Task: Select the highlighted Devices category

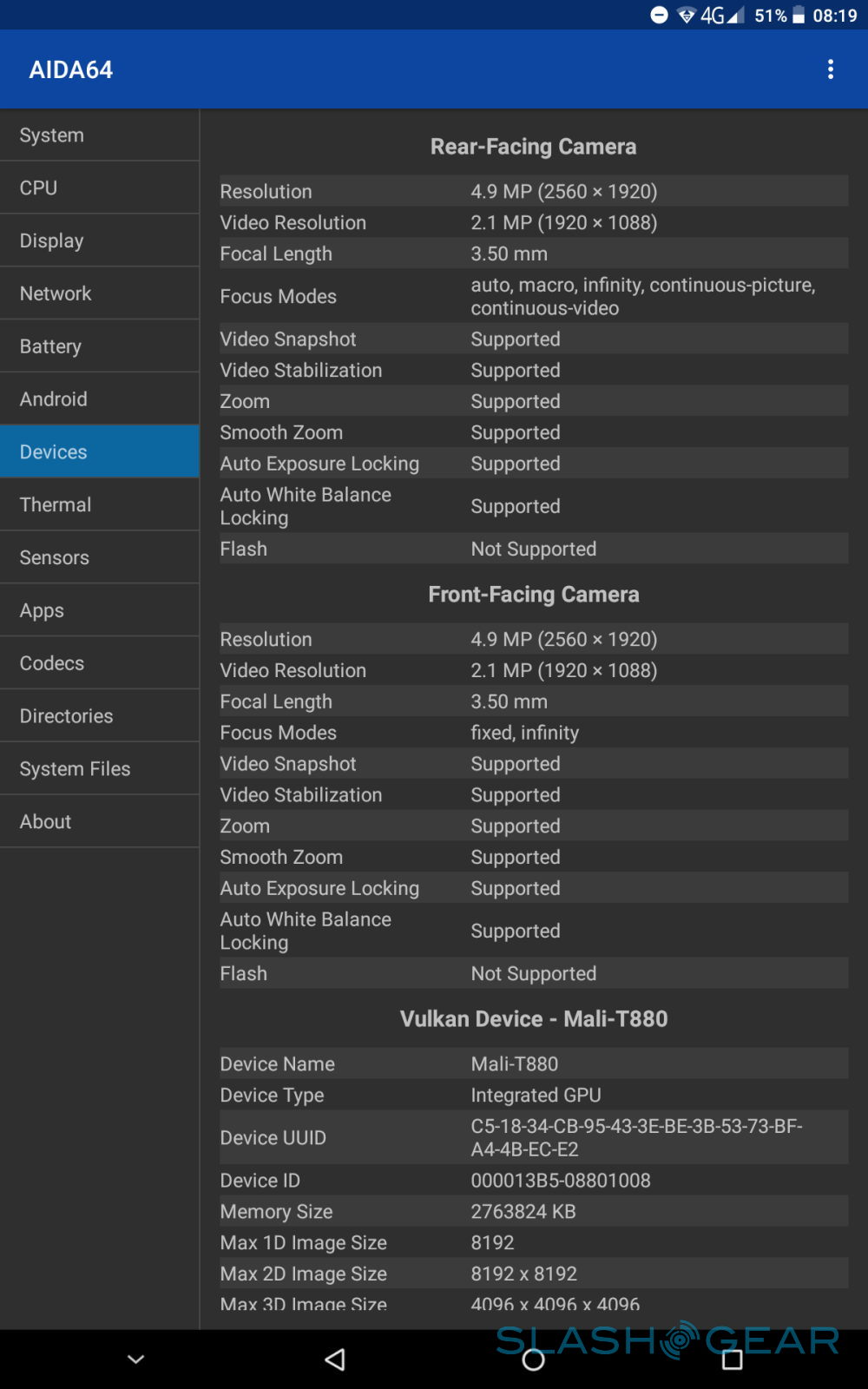Action: pyautogui.click(x=100, y=452)
